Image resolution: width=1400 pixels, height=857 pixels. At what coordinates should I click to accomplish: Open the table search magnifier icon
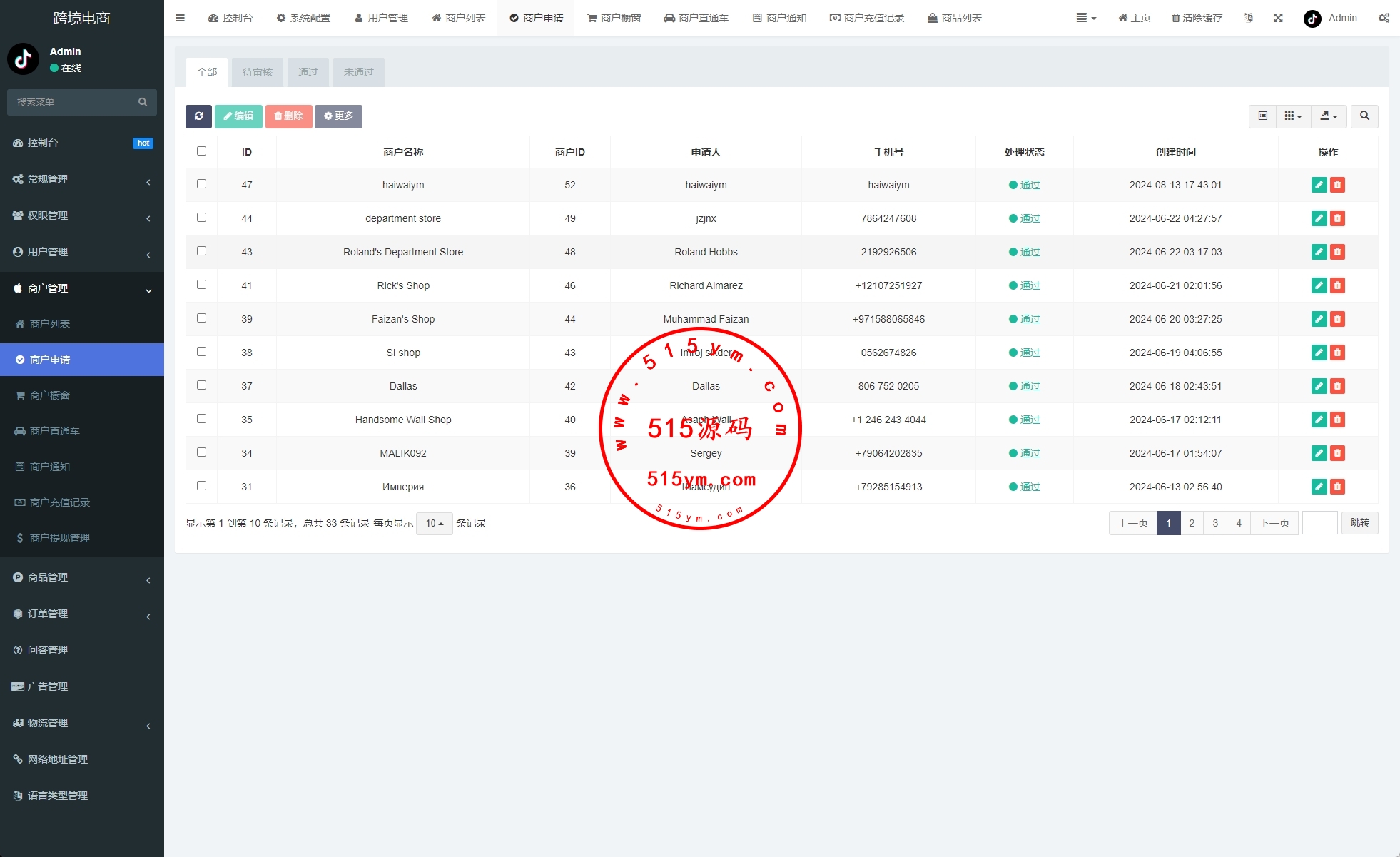(x=1364, y=116)
